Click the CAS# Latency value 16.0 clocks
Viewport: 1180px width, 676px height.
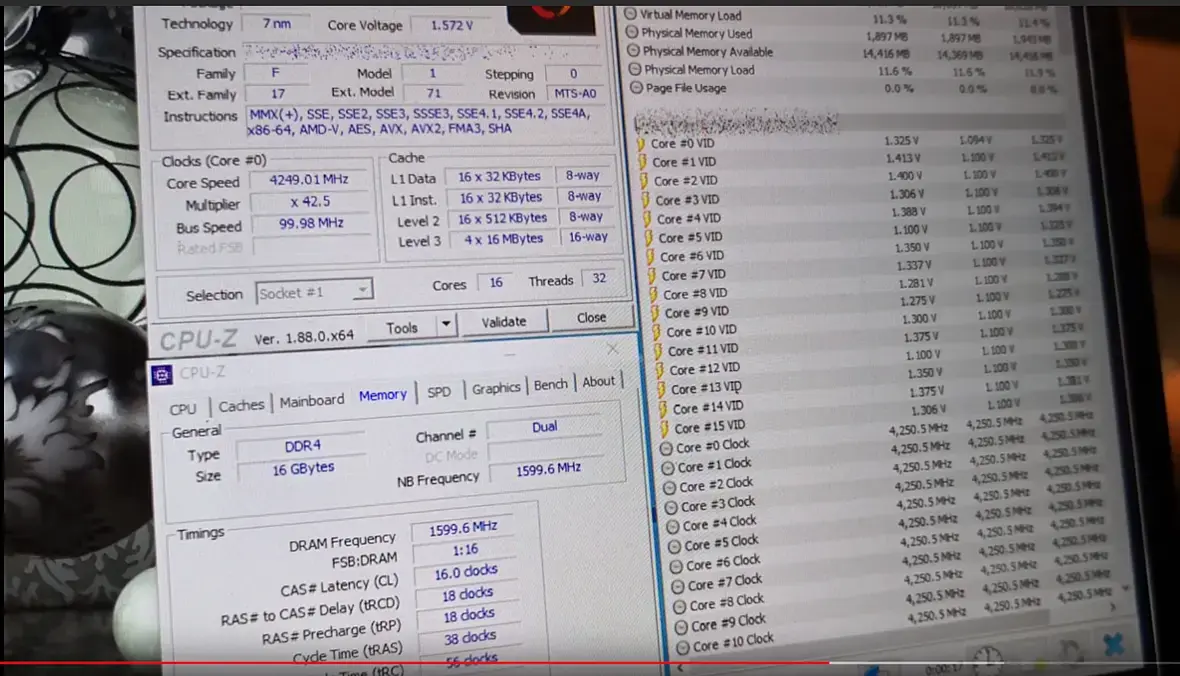[x=466, y=573]
